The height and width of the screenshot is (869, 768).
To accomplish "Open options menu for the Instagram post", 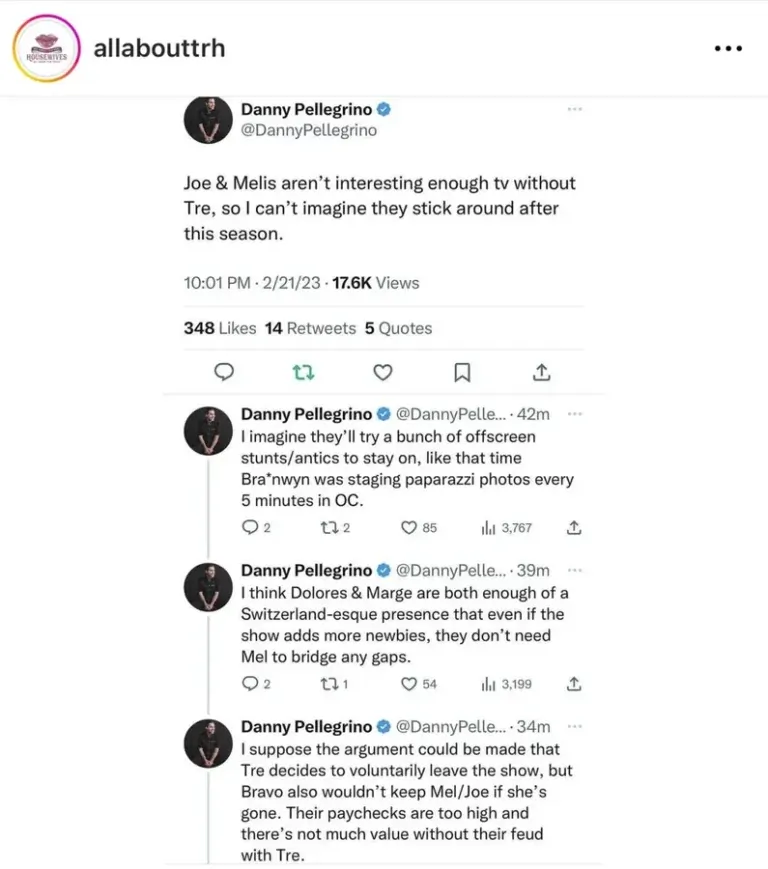I will pyautogui.click(x=729, y=47).
